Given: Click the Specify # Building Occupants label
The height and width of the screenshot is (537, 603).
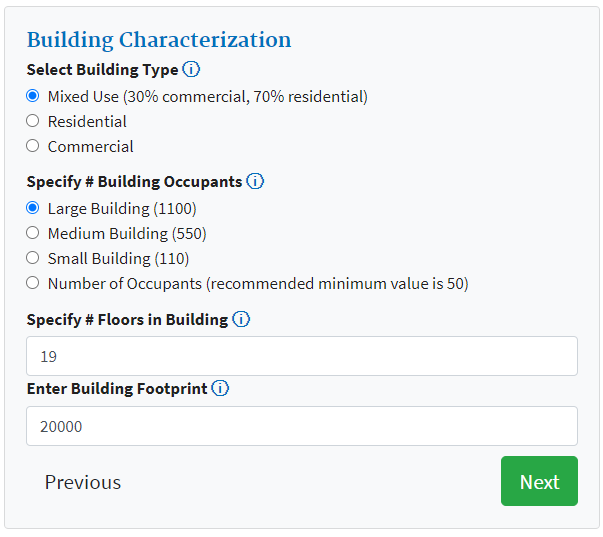Looking at the screenshot, I should [134, 182].
